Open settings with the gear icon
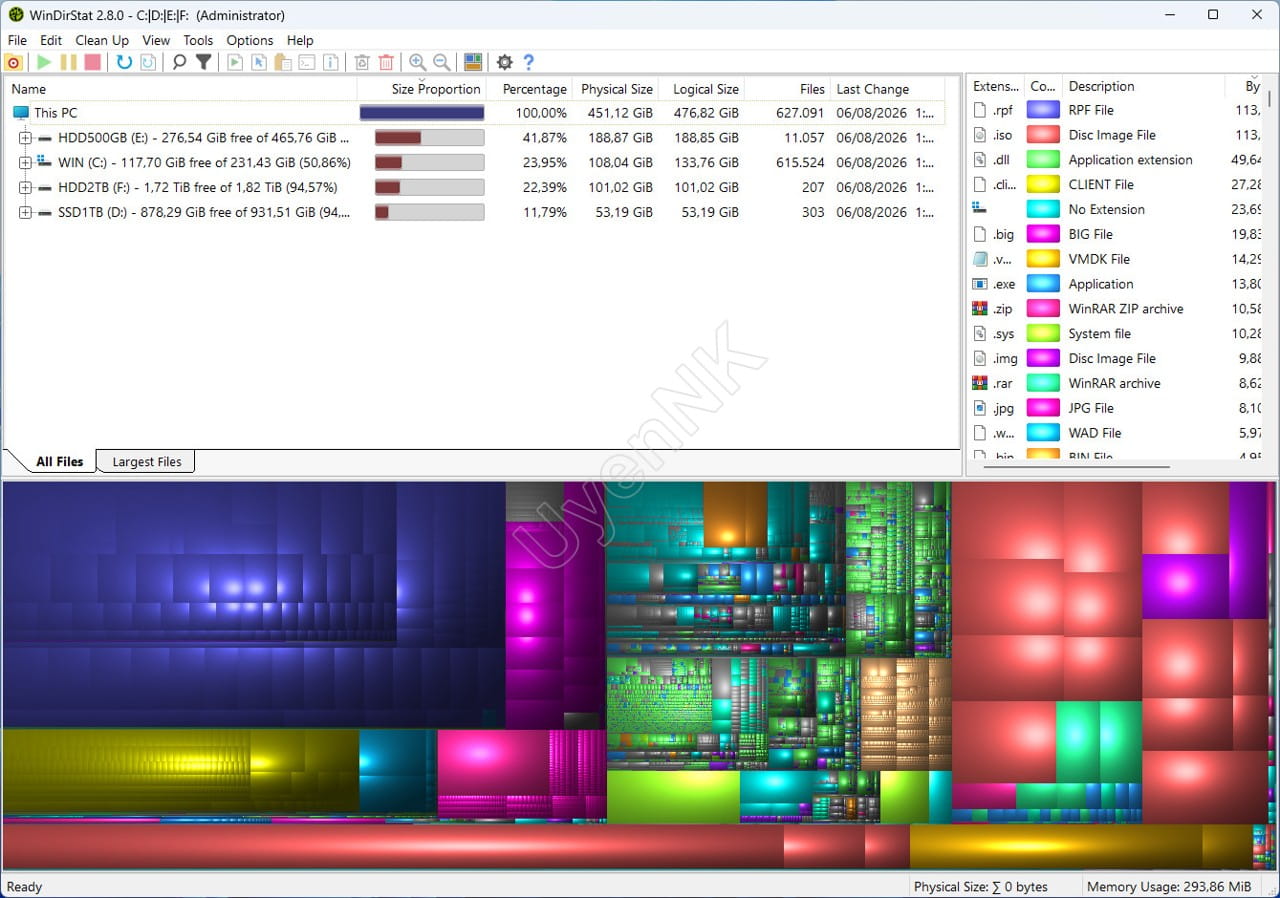 tap(504, 62)
